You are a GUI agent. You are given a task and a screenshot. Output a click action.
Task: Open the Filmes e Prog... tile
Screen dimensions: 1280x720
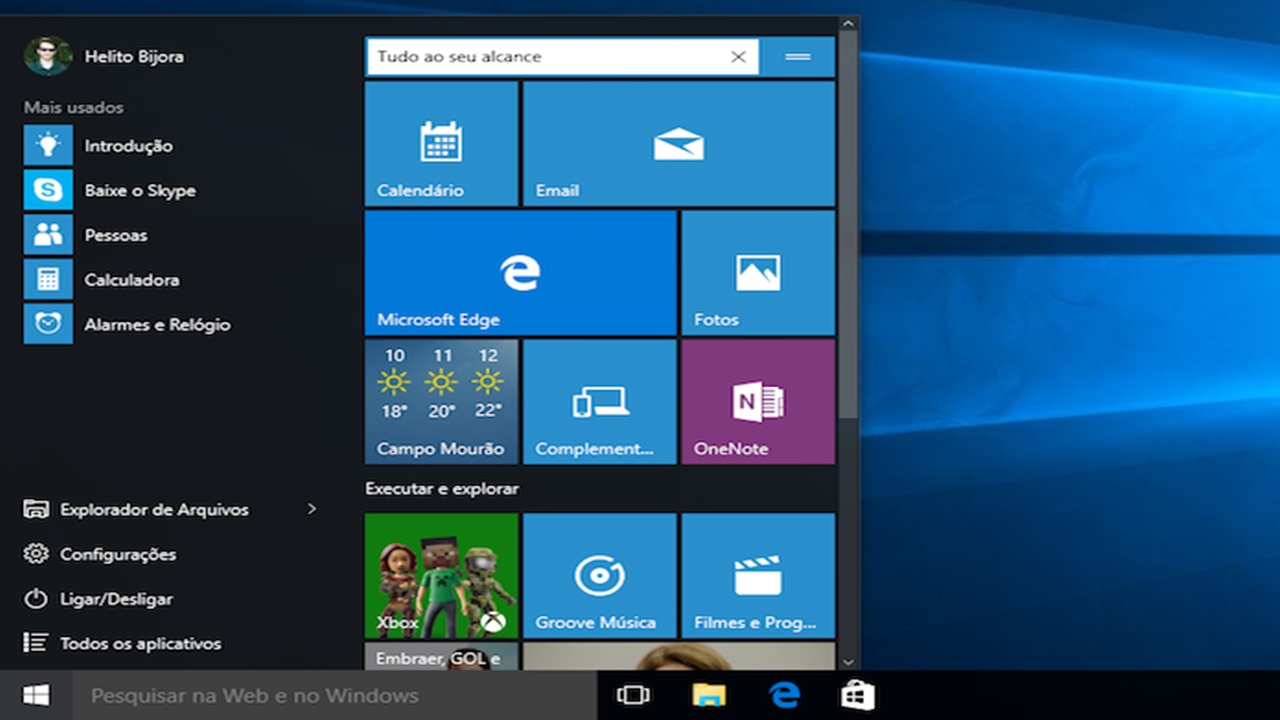[758, 575]
